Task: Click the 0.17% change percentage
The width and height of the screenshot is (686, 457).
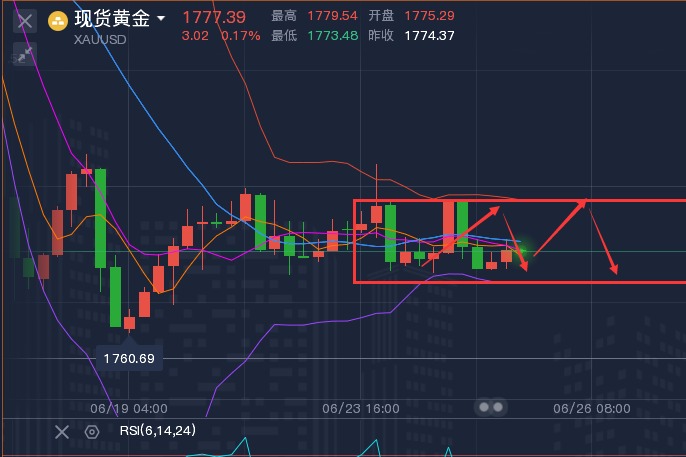Action: tap(240, 36)
